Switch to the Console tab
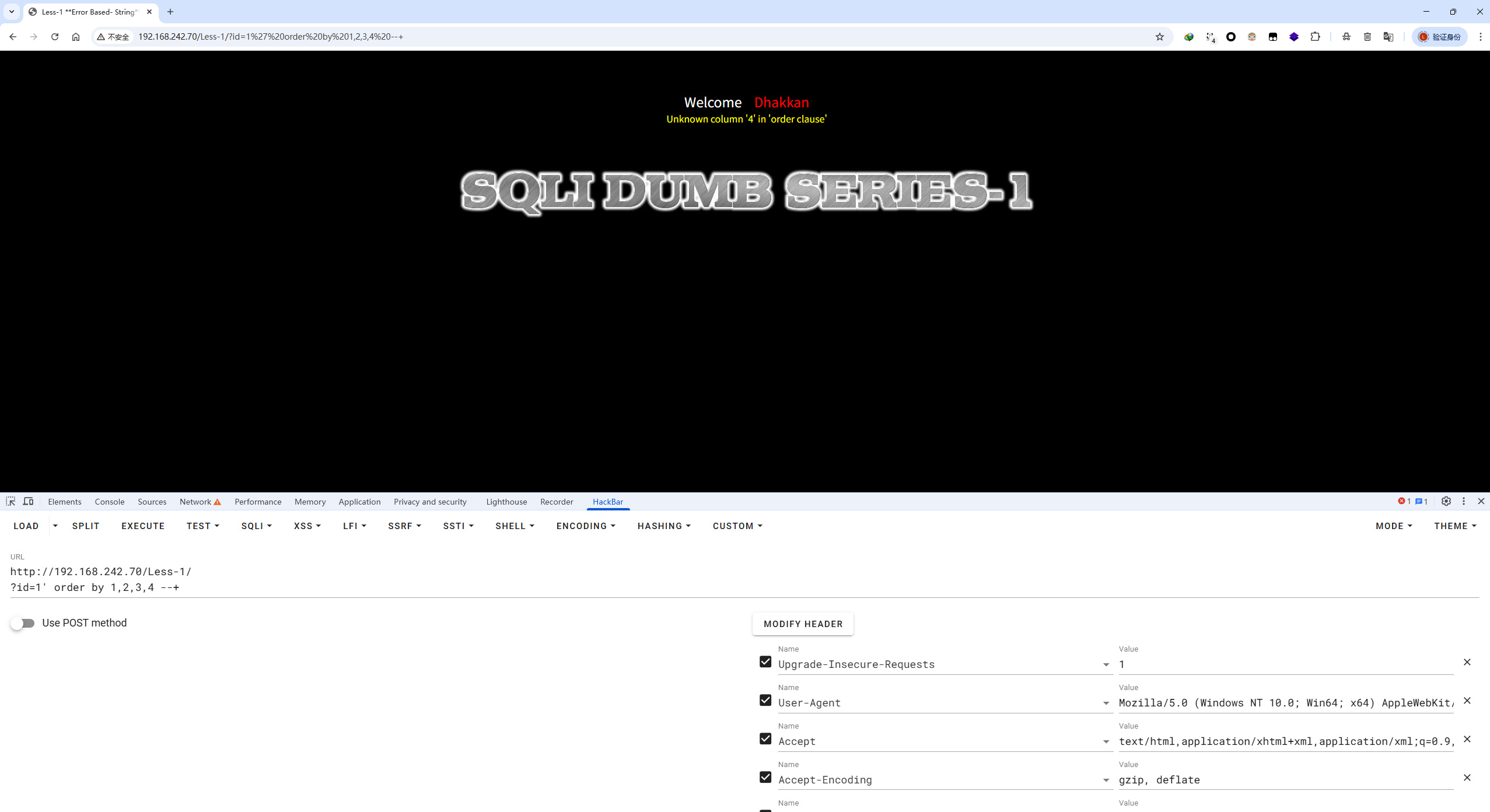This screenshot has width=1490, height=812. tap(110, 502)
